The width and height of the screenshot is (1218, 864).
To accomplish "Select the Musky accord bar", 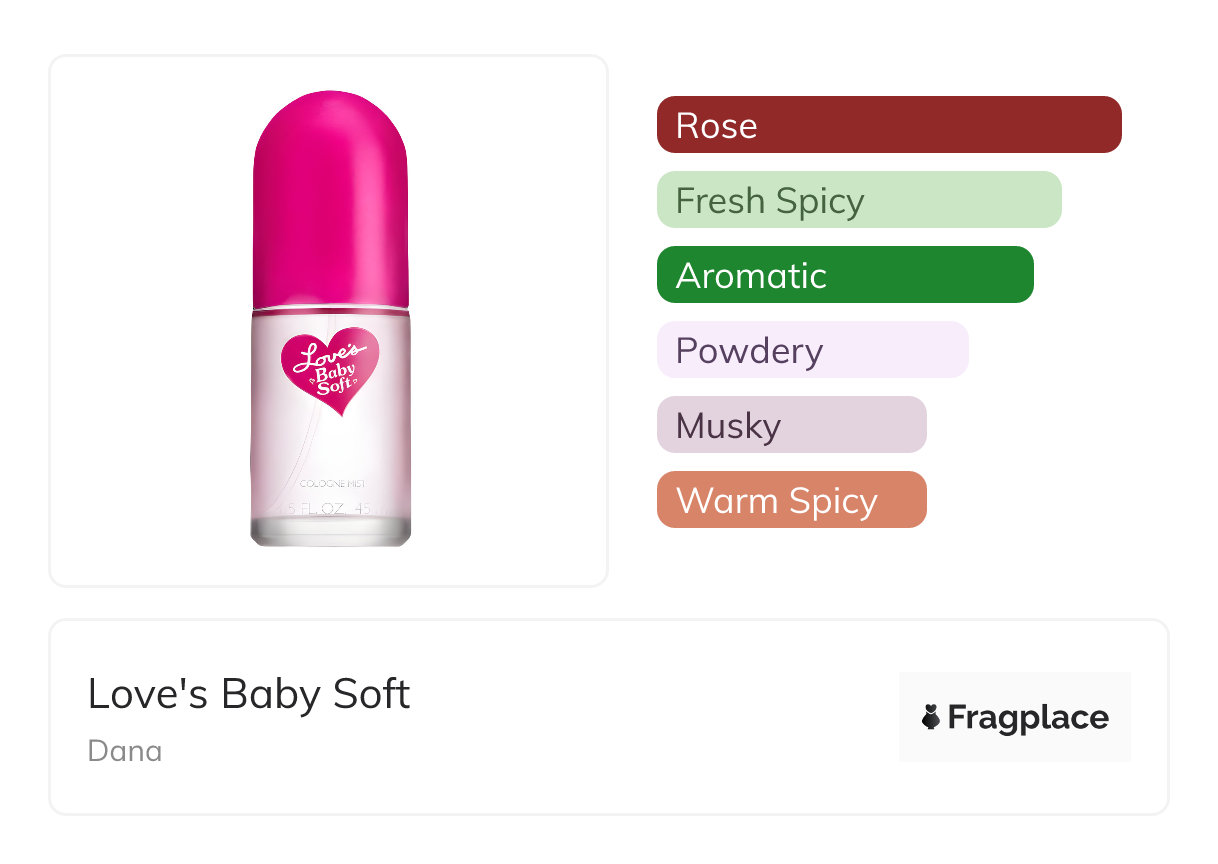I will [791, 425].
